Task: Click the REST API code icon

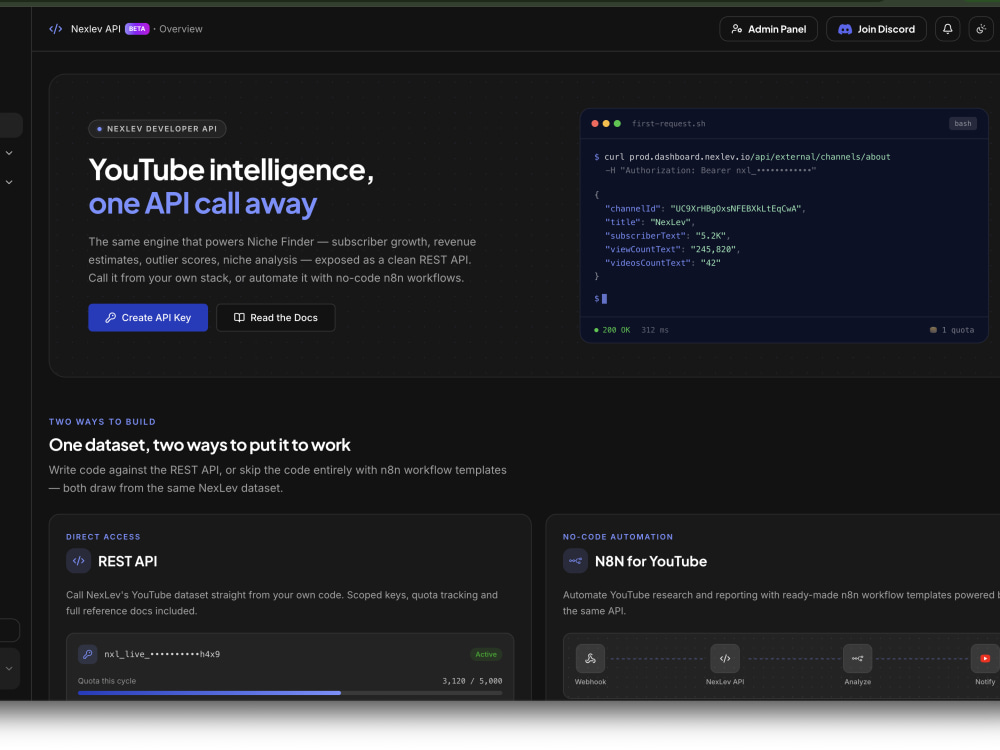Action: tap(78, 561)
